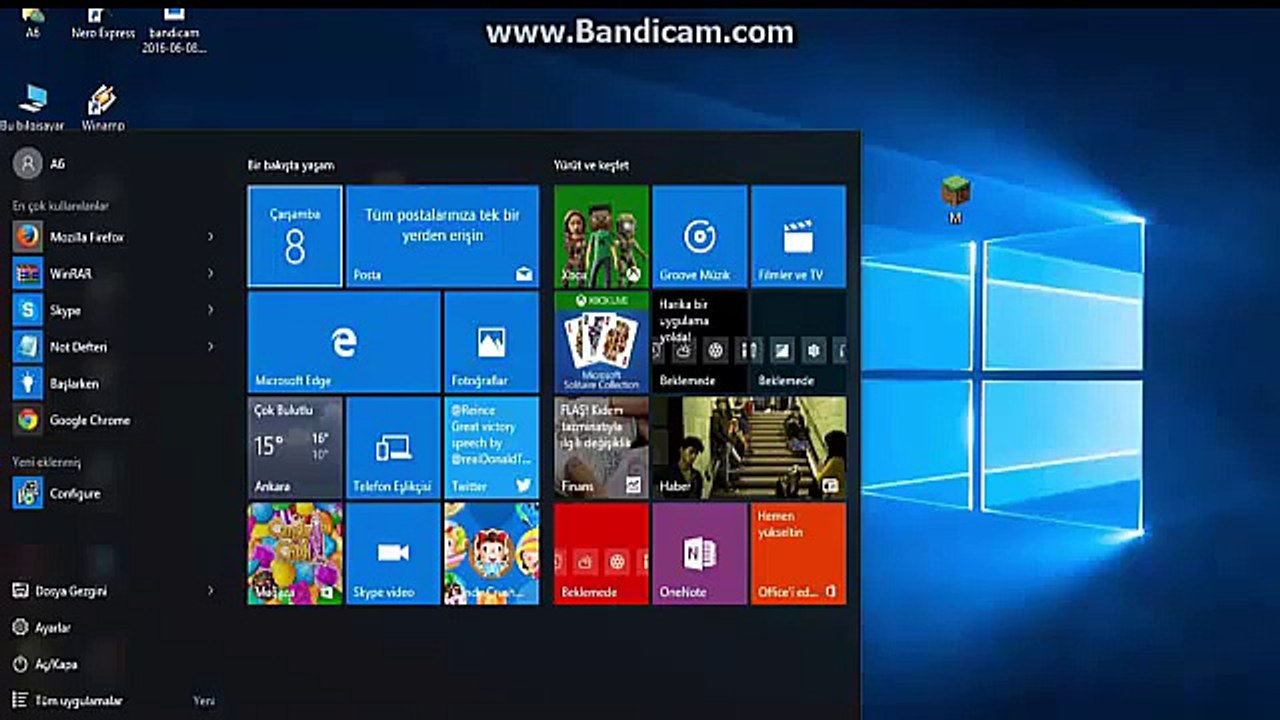
Task: Open the OneNote tile
Action: coord(699,553)
